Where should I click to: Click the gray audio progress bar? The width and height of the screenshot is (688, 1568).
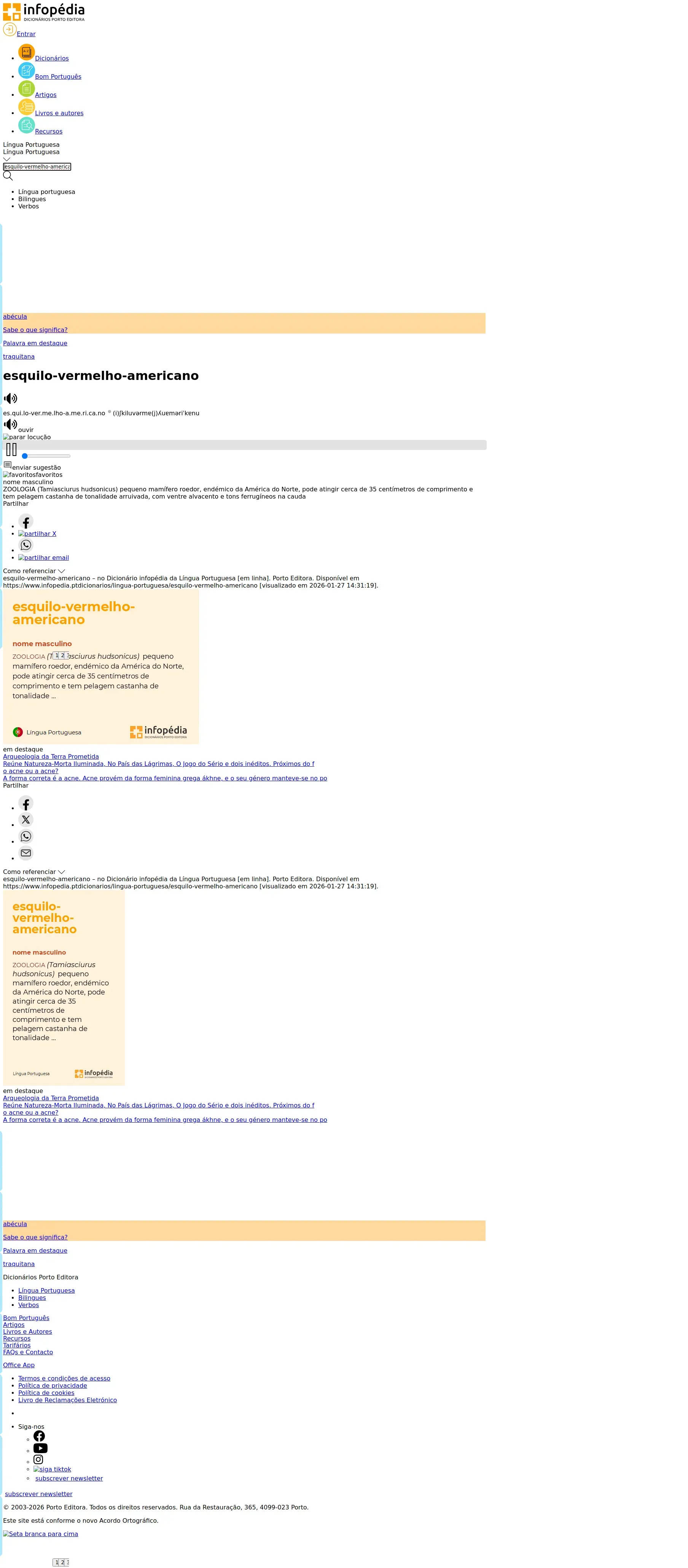click(245, 445)
